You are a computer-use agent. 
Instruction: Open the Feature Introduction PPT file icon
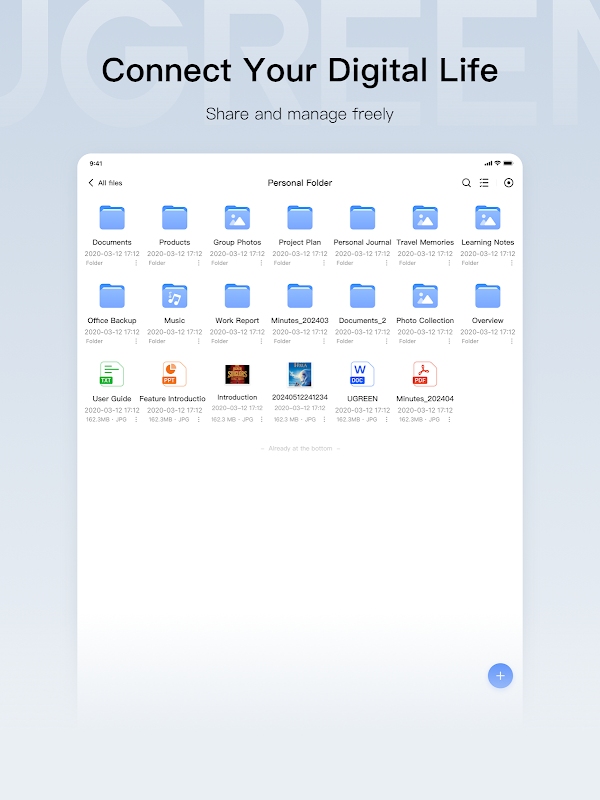(174, 374)
